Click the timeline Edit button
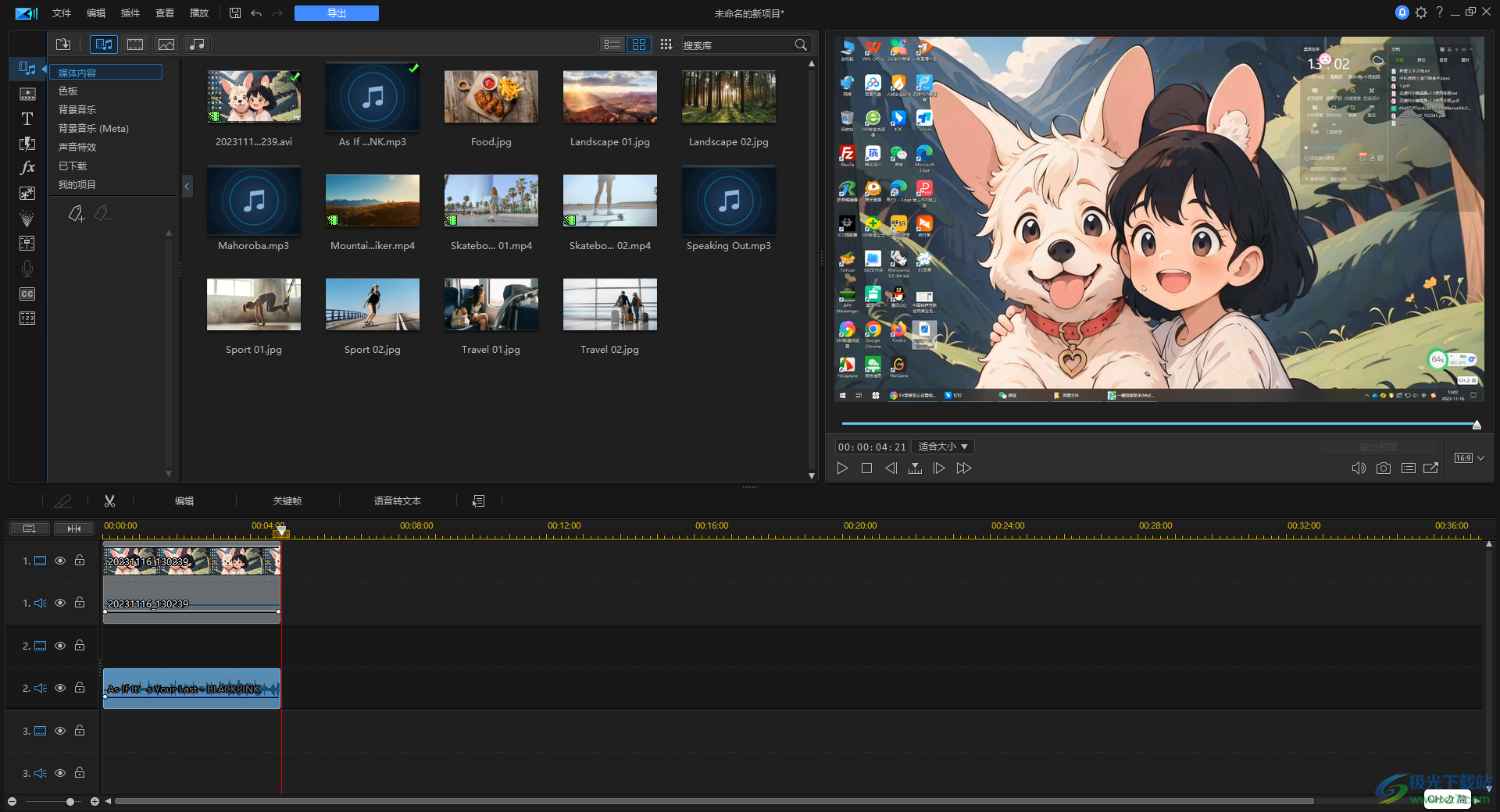1500x812 pixels. [x=184, y=501]
